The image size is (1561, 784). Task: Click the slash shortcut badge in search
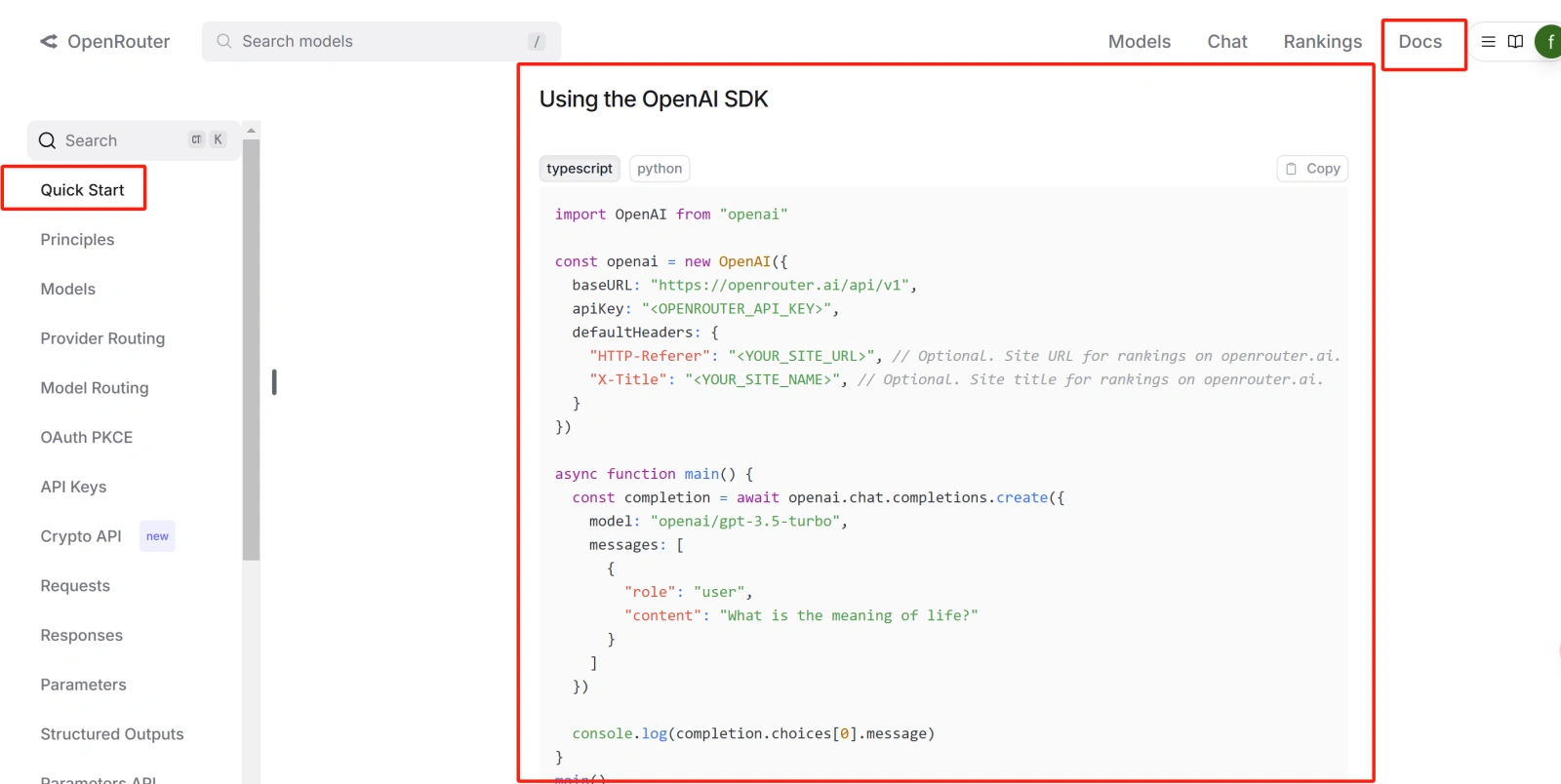pos(536,41)
